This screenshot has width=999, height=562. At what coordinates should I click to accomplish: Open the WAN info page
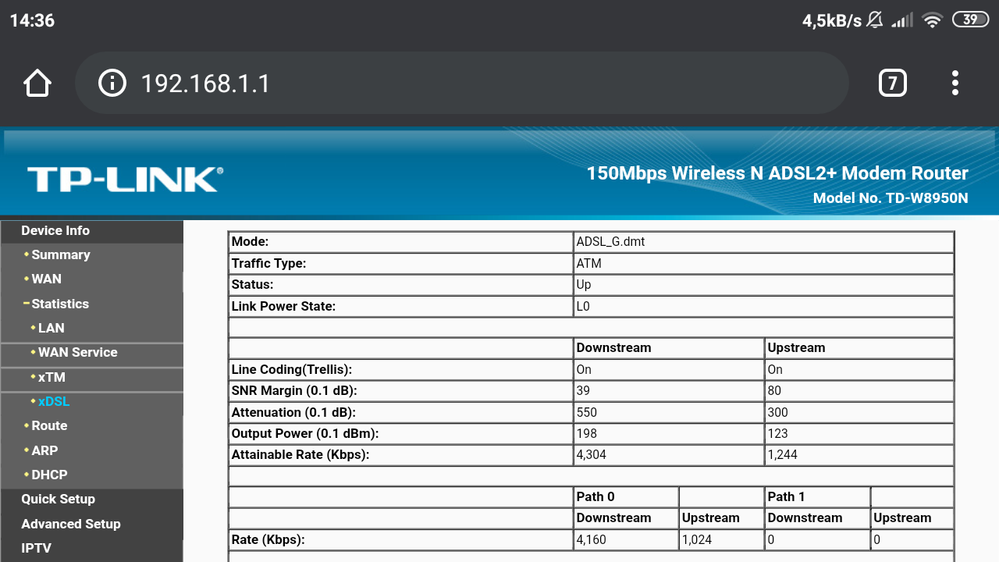coord(46,279)
